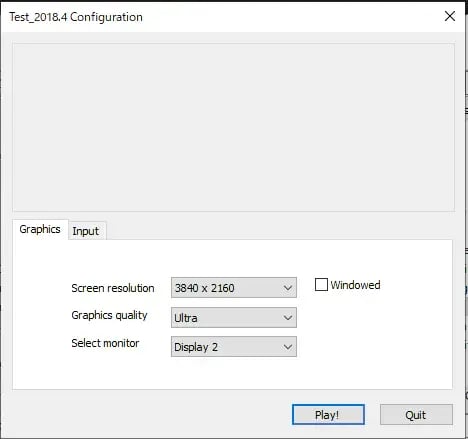Click the Screen resolution label
The width and height of the screenshot is (468, 439).
click(x=113, y=288)
